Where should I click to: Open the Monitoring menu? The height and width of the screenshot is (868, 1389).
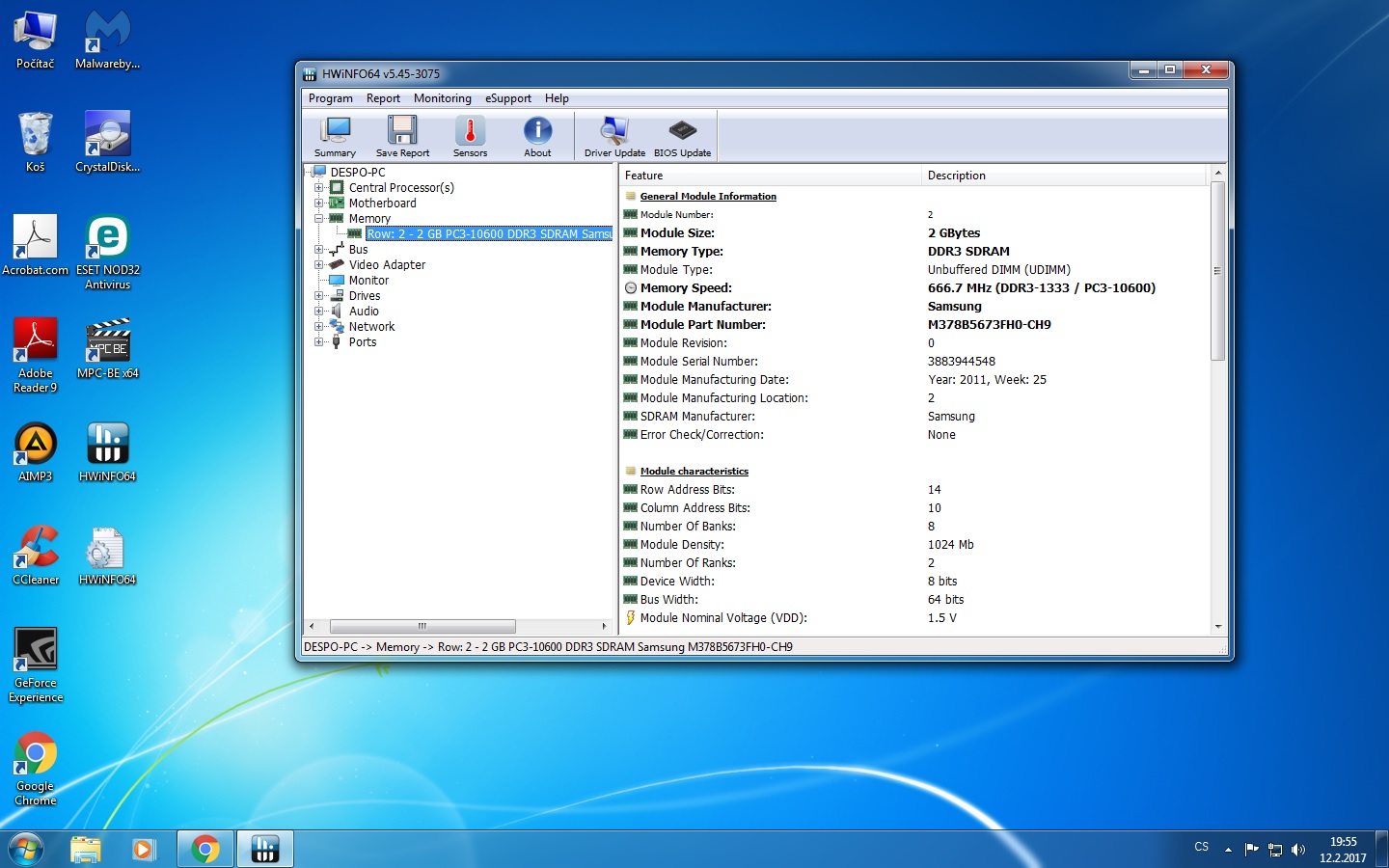click(442, 98)
